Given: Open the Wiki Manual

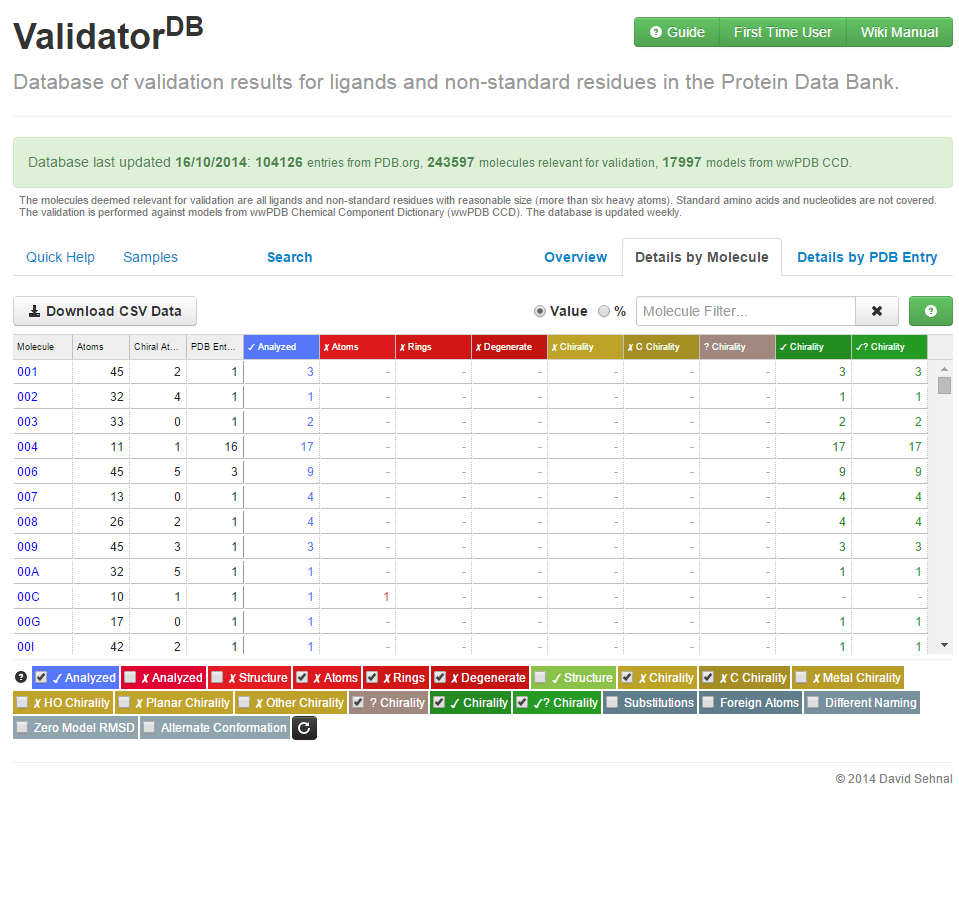Looking at the screenshot, I should 899,32.
